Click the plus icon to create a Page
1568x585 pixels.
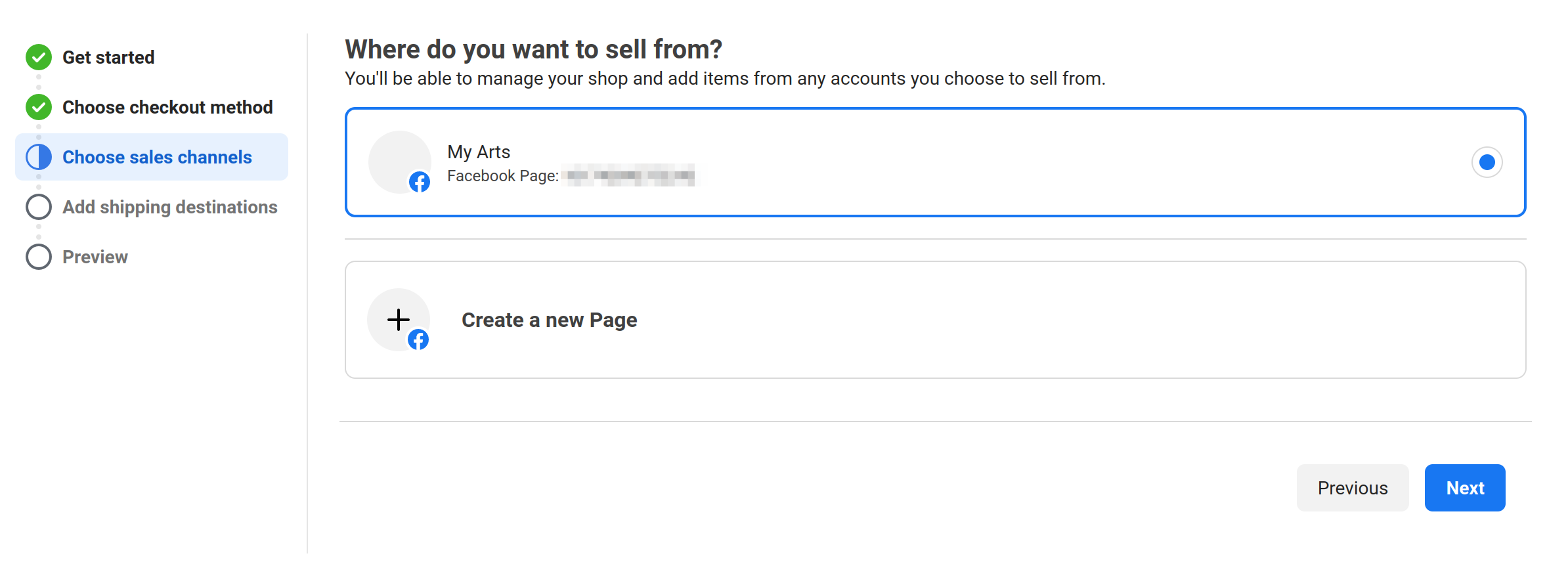[399, 320]
